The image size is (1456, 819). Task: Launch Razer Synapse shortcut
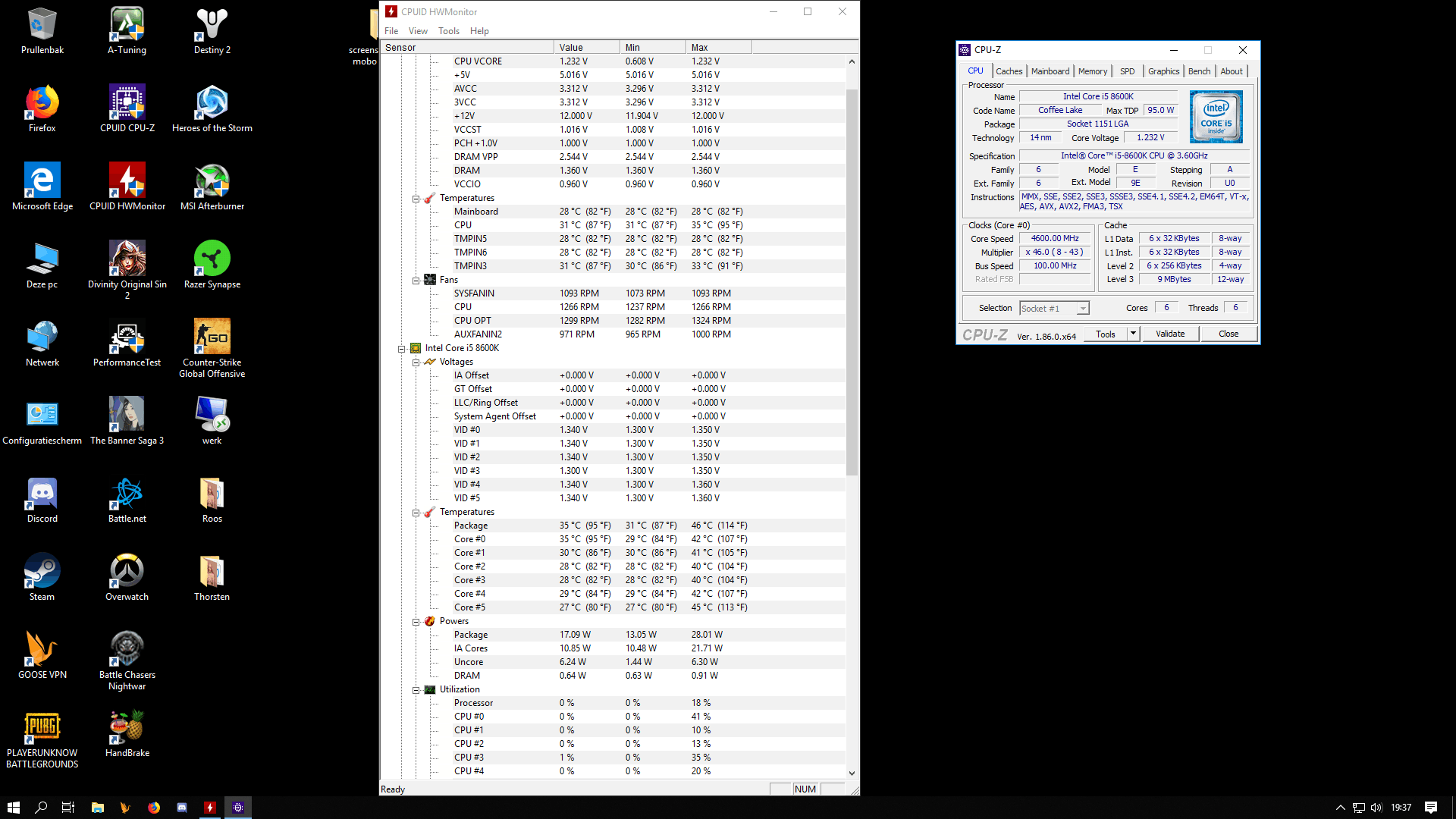(212, 265)
